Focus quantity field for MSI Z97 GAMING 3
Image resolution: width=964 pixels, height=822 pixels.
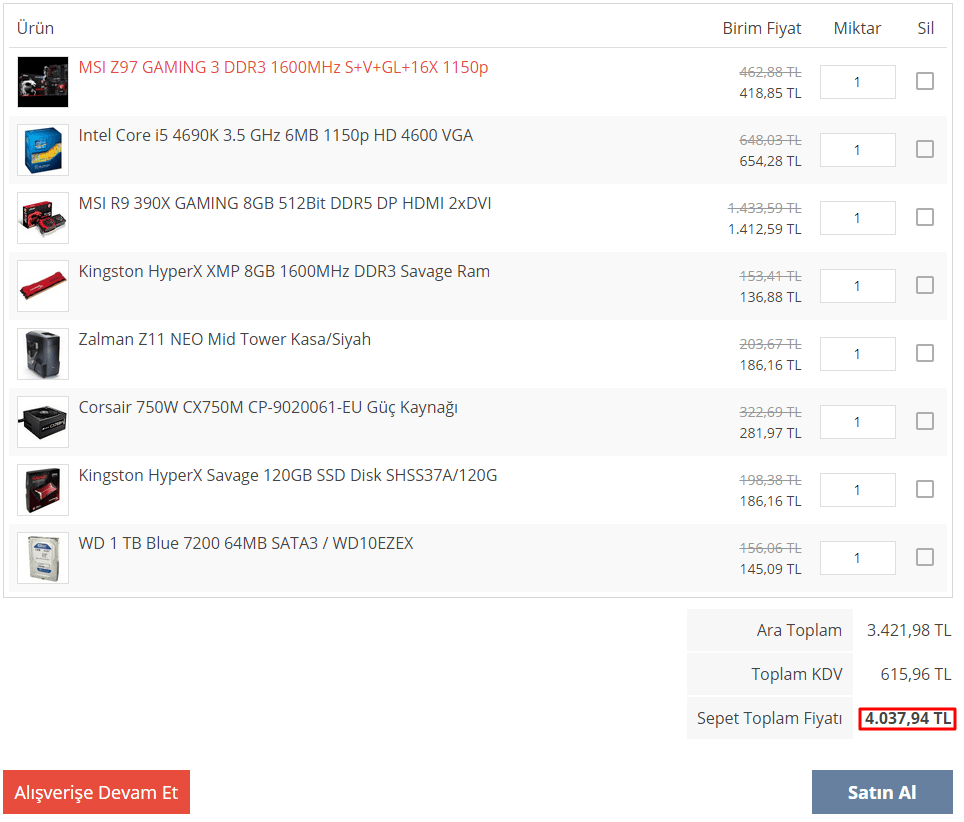(x=858, y=82)
